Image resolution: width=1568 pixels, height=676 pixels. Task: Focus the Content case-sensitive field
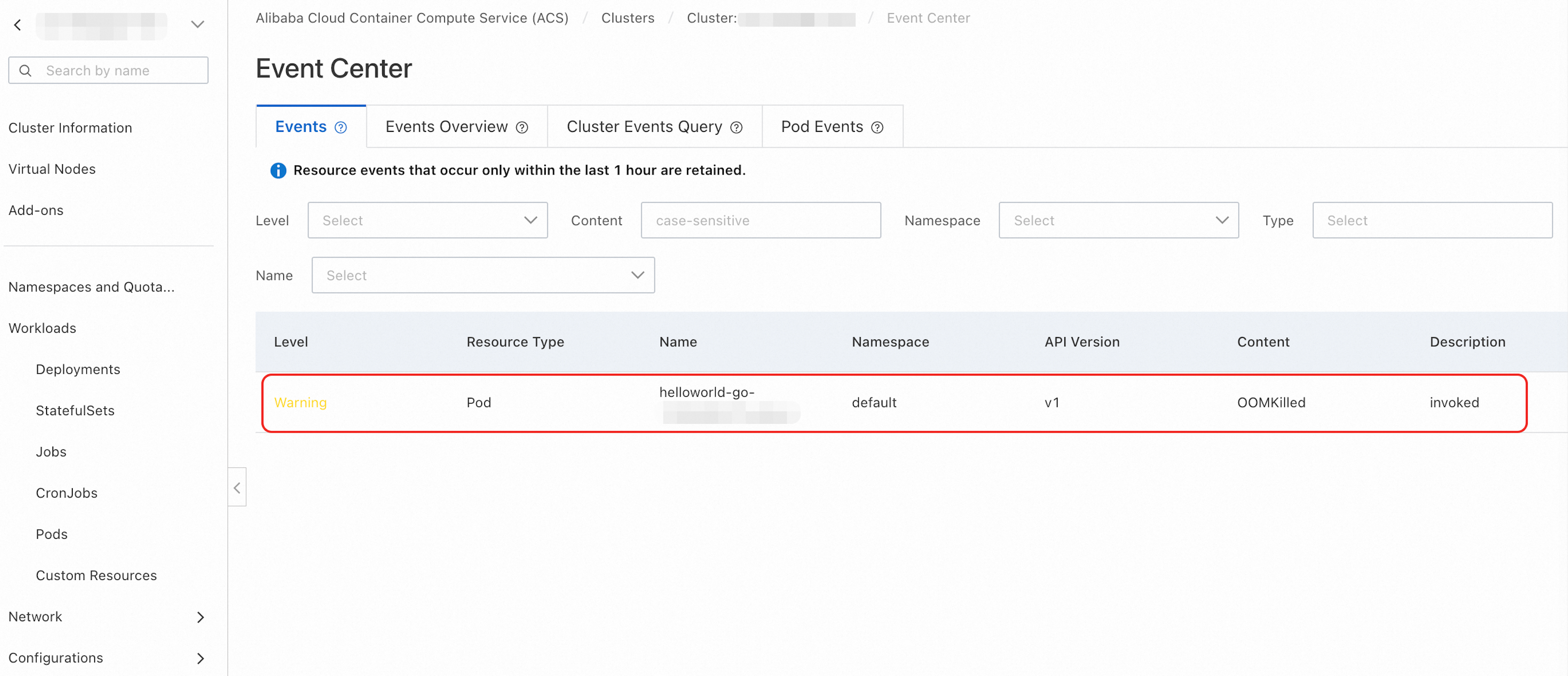pos(760,220)
